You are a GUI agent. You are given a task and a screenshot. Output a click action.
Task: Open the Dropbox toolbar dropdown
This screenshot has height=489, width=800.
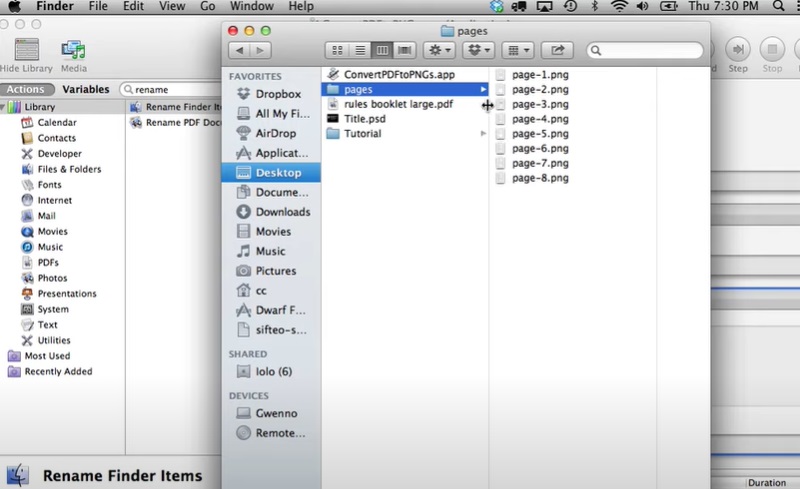[x=479, y=50]
